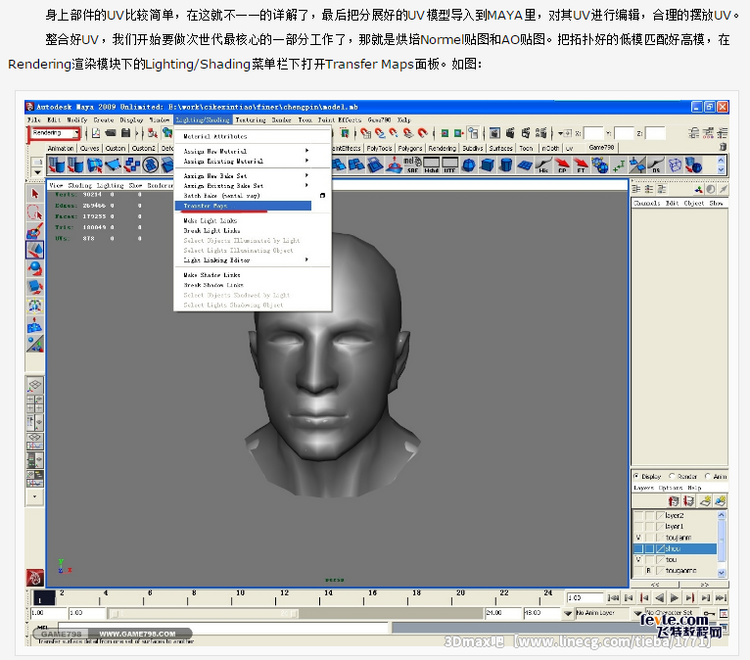Click create layer from selected icon
This screenshot has width=750, height=660.
[x=720, y=501]
